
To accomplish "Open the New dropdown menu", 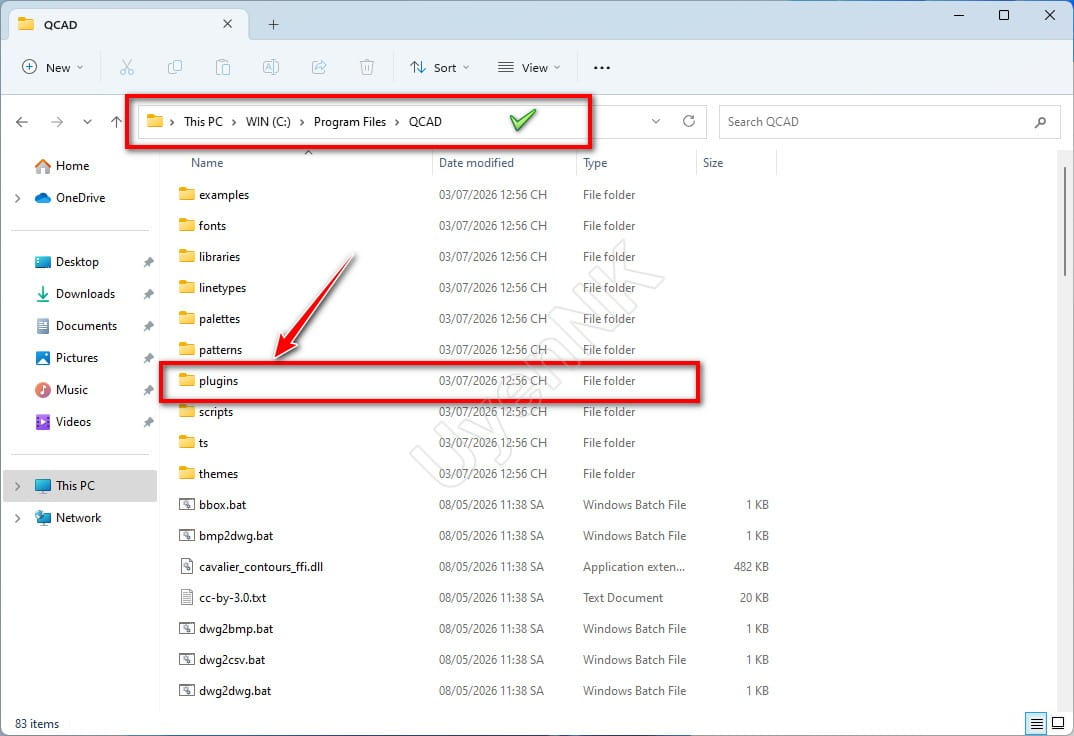I will 53,67.
